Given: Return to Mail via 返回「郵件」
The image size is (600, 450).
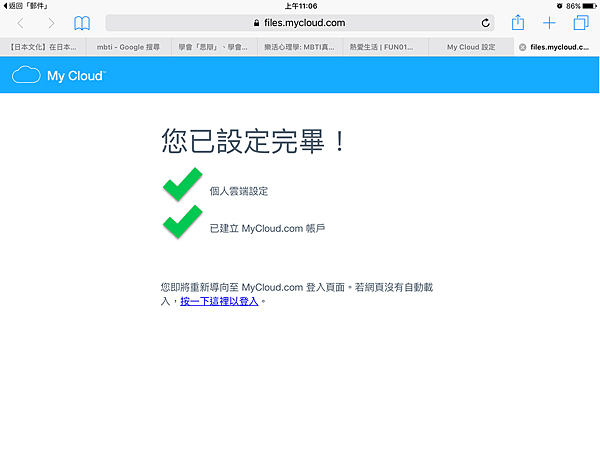Looking at the screenshot, I should pyautogui.click(x=25, y=6).
